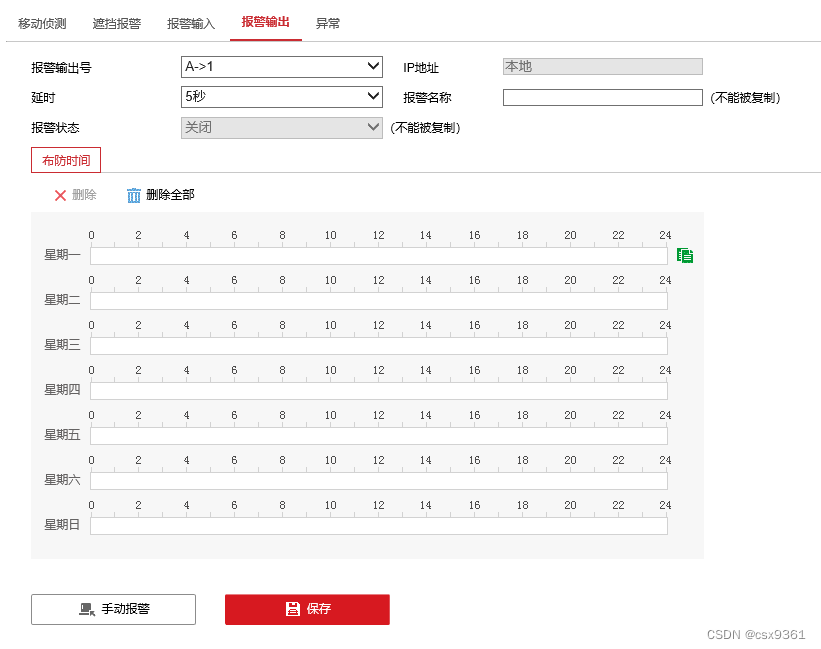This screenshot has width=821, height=649.
Task: Click the green copy schedule icon
Action: point(685,255)
